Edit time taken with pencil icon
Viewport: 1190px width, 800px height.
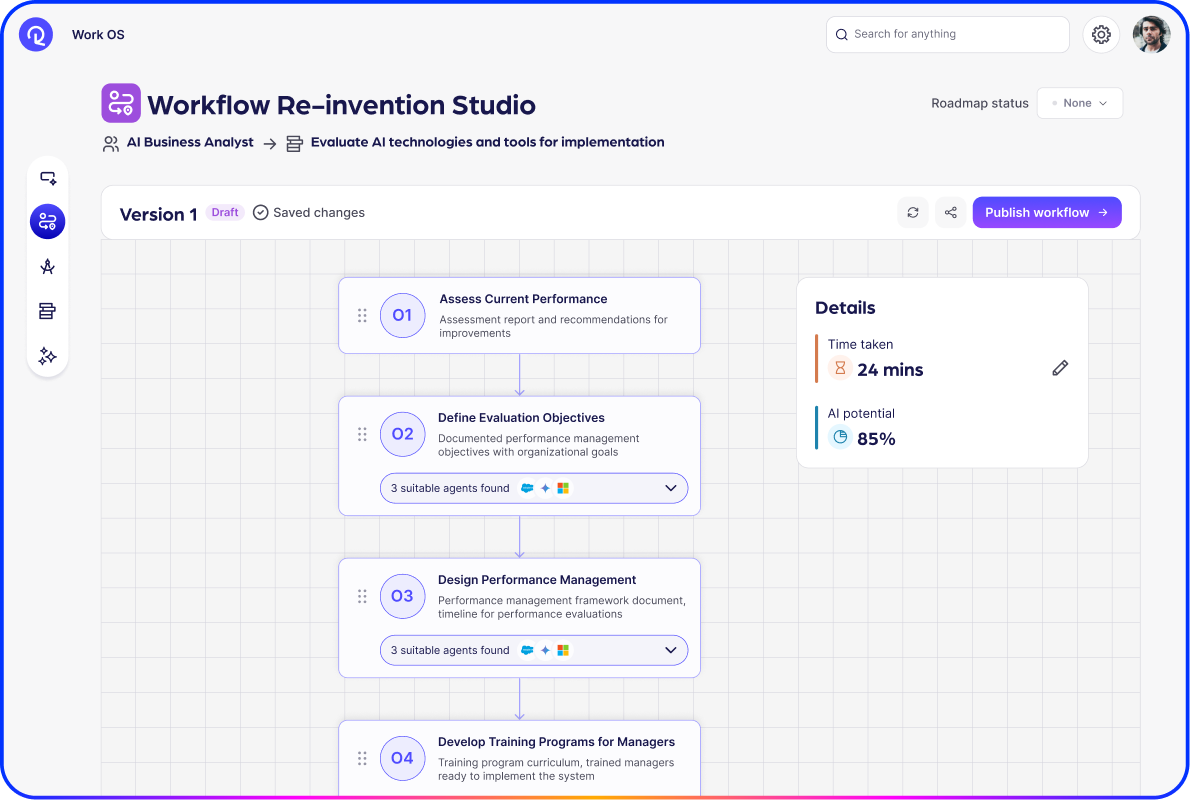pyautogui.click(x=1060, y=368)
